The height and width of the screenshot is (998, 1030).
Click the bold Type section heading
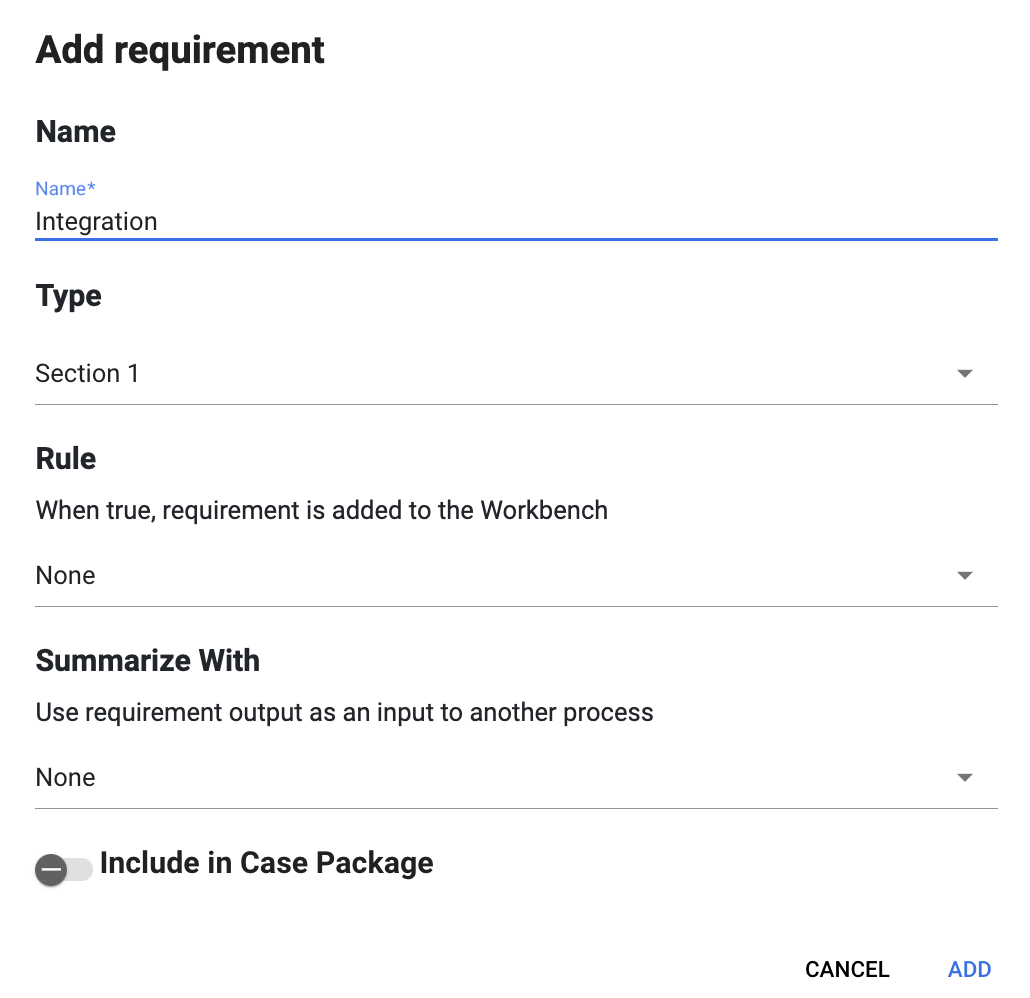69,296
